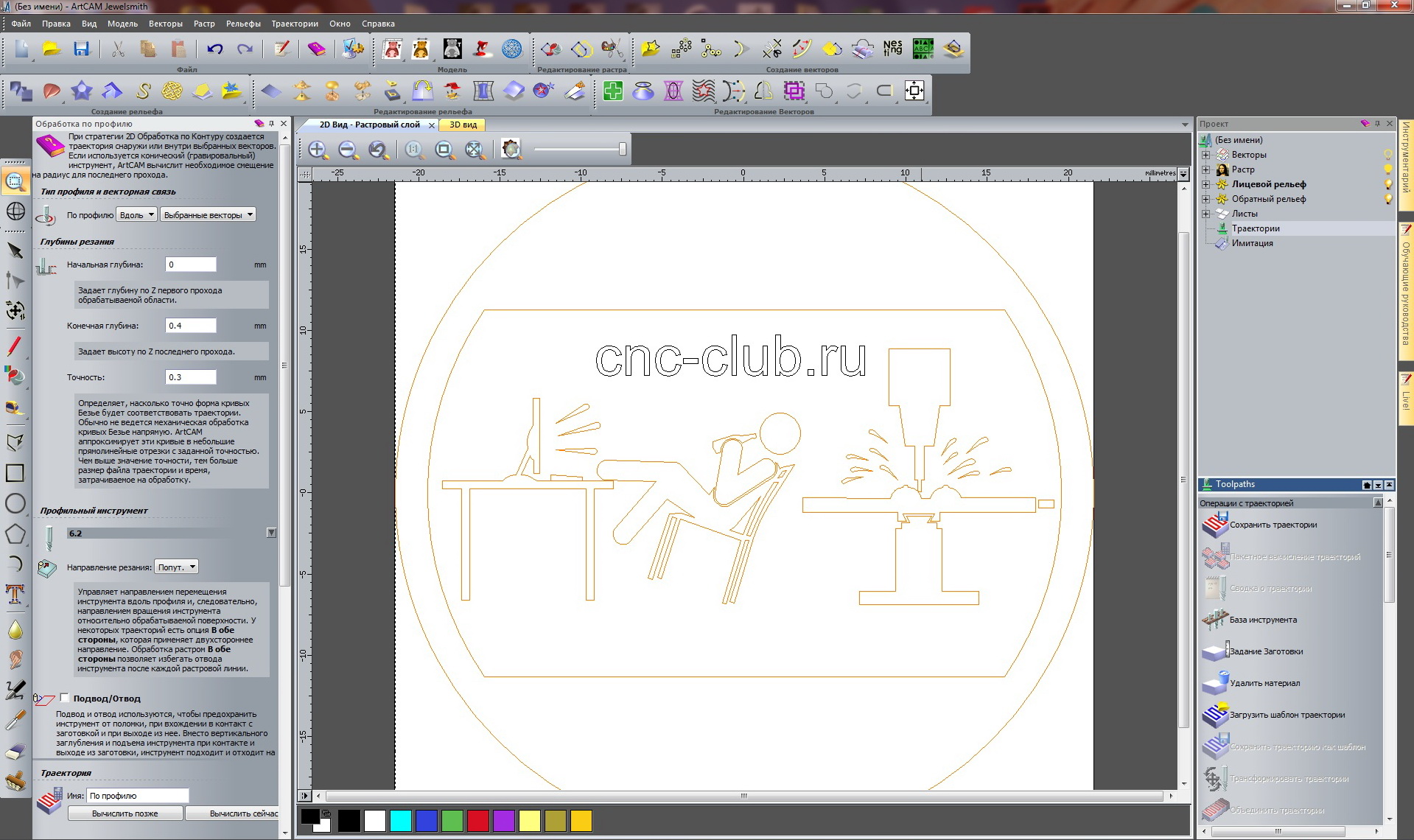1414x840 pixels.
Task: Select the Text tool
Action: [x=15, y=594]
